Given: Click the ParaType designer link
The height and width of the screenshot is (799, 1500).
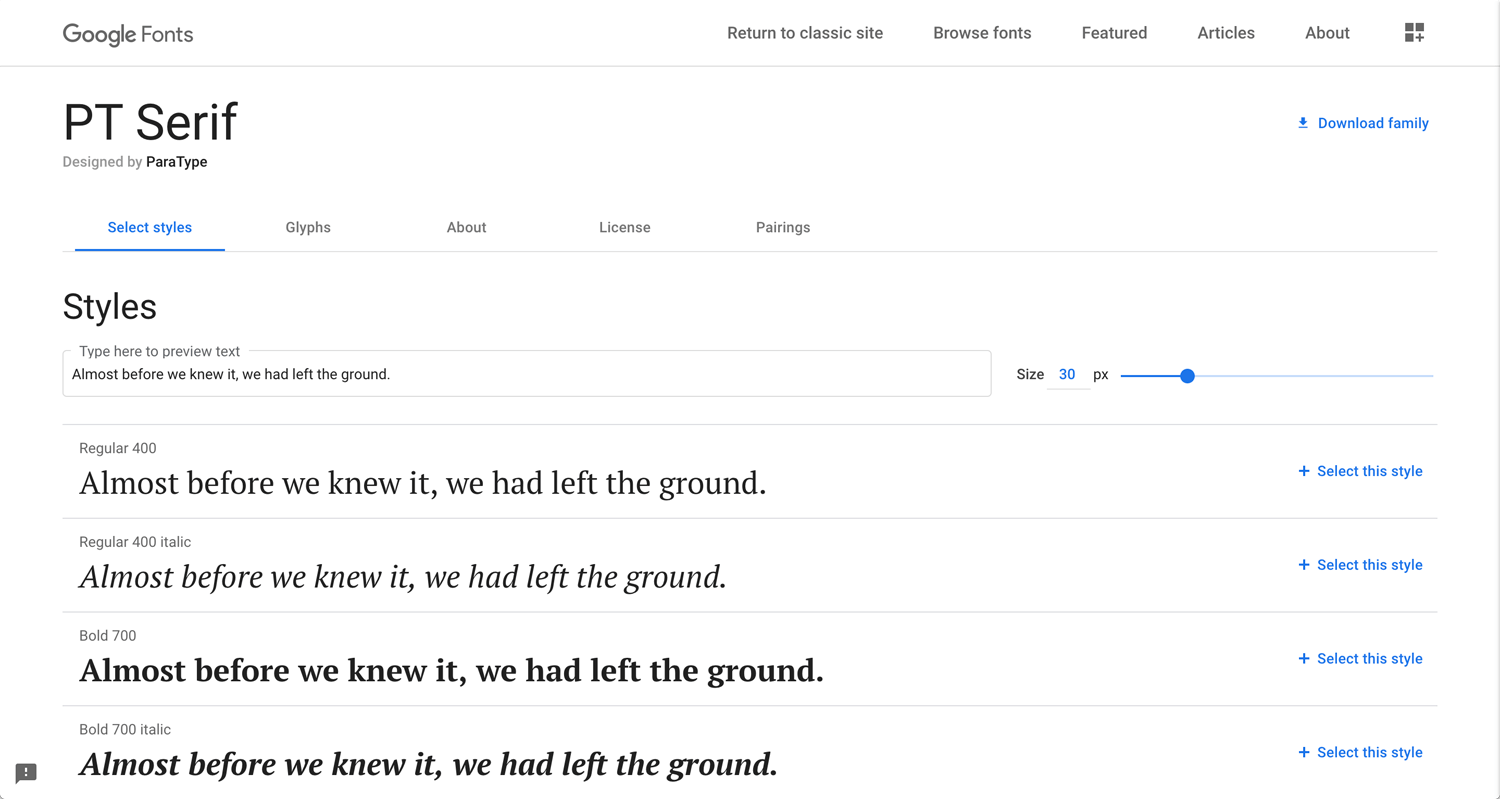Looking at the screenshot, I should click(177, 162).
